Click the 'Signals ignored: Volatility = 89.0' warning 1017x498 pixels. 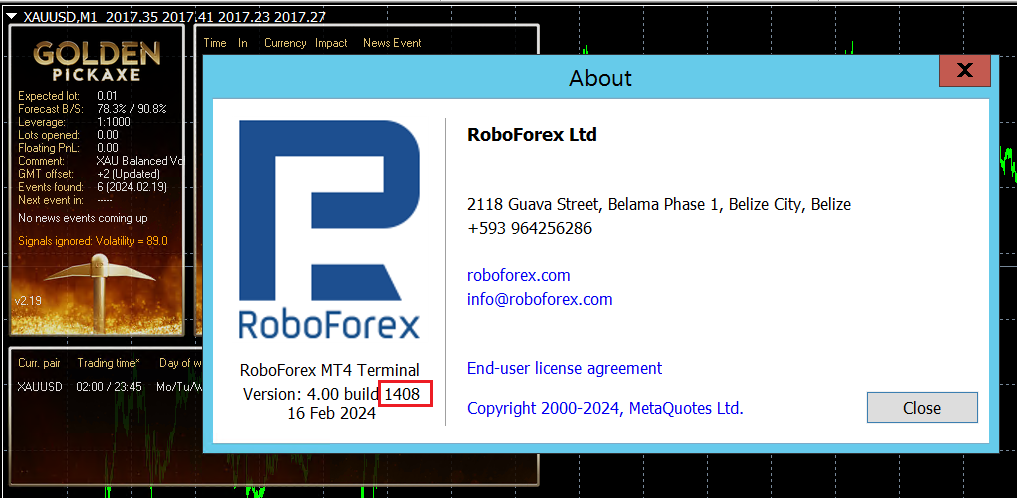93,241
